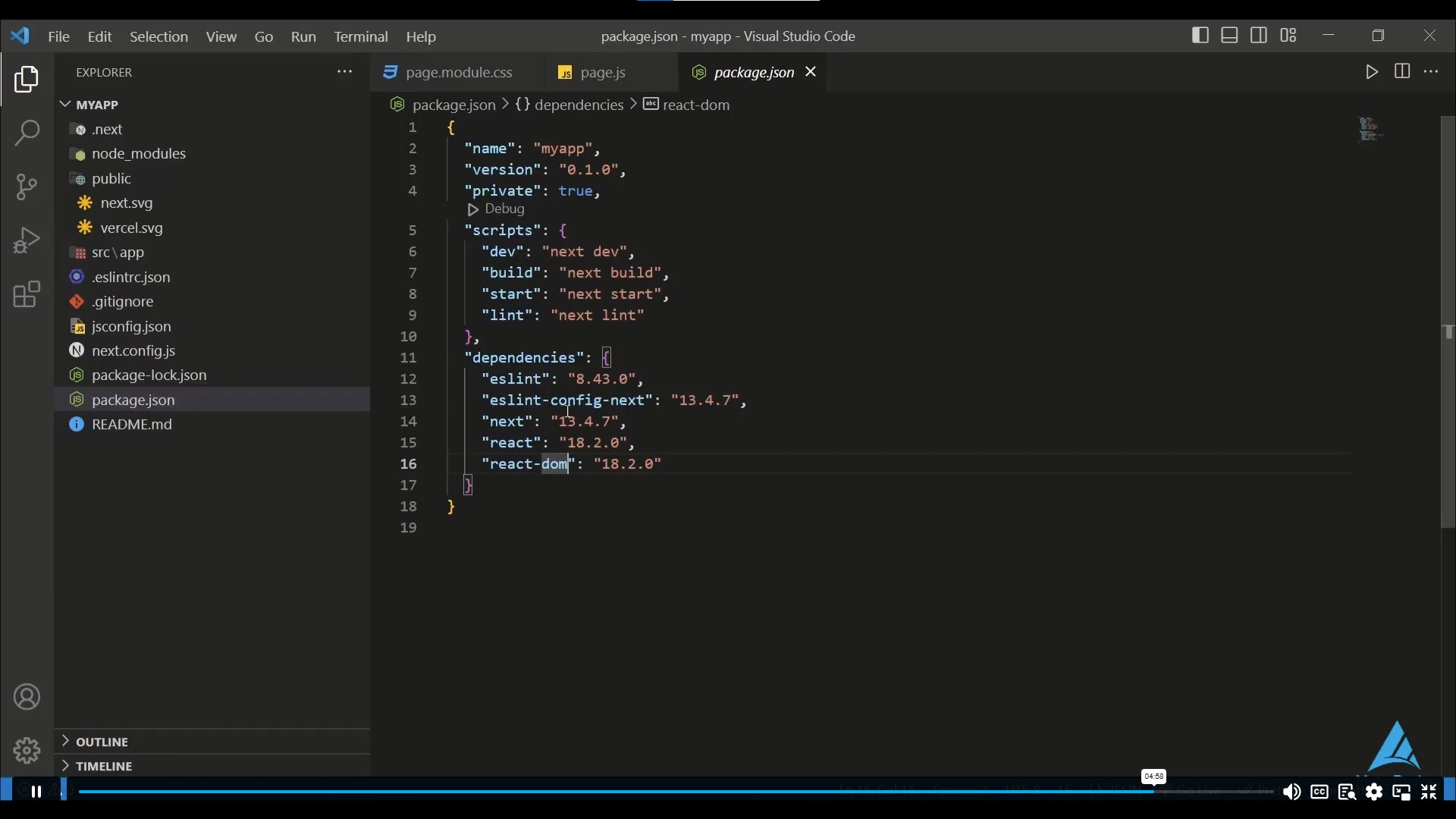Click package.json breadcrumb item
The image size is (1456, 819).
coord(453,105)
